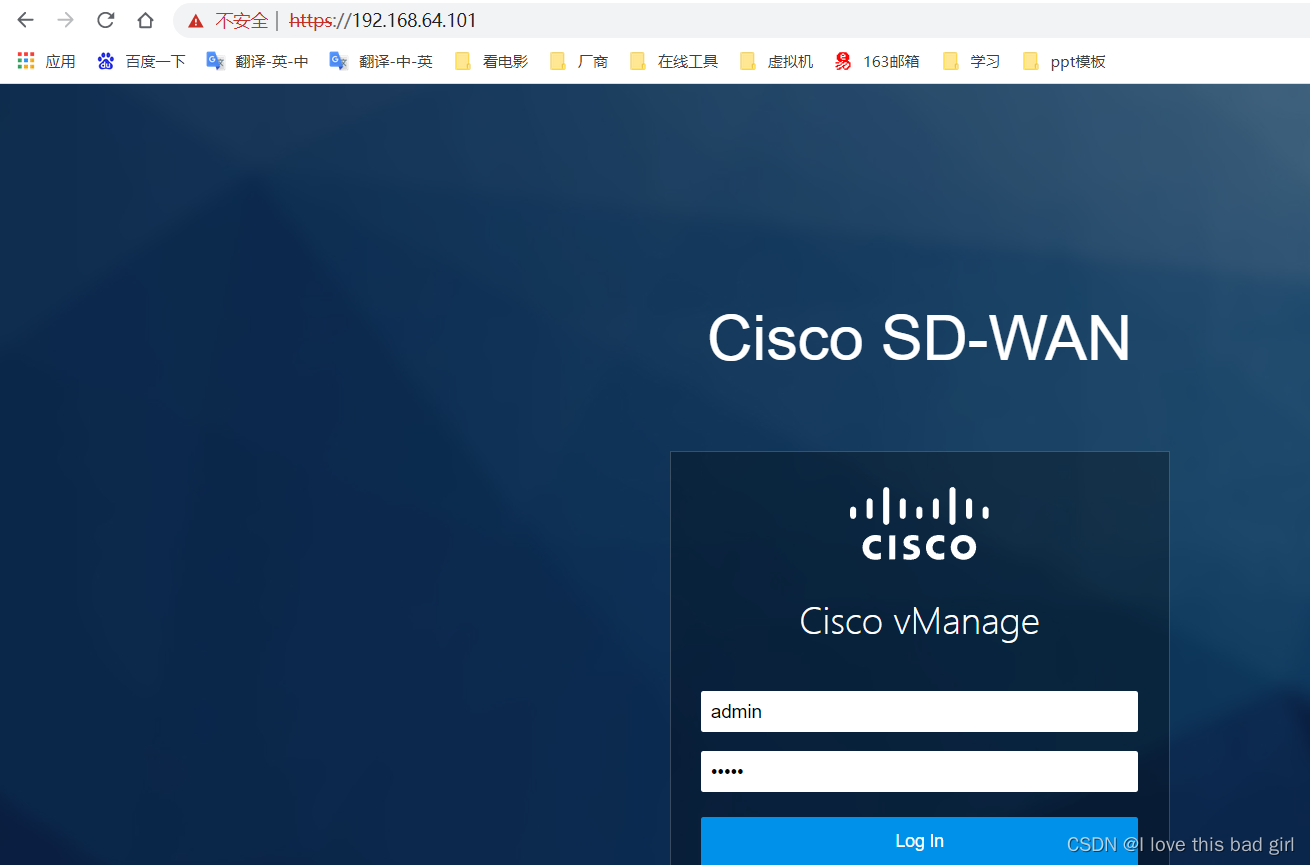Expand the 在线工具 bookmark folder
Screen dimensions: 1310x865
674,61
